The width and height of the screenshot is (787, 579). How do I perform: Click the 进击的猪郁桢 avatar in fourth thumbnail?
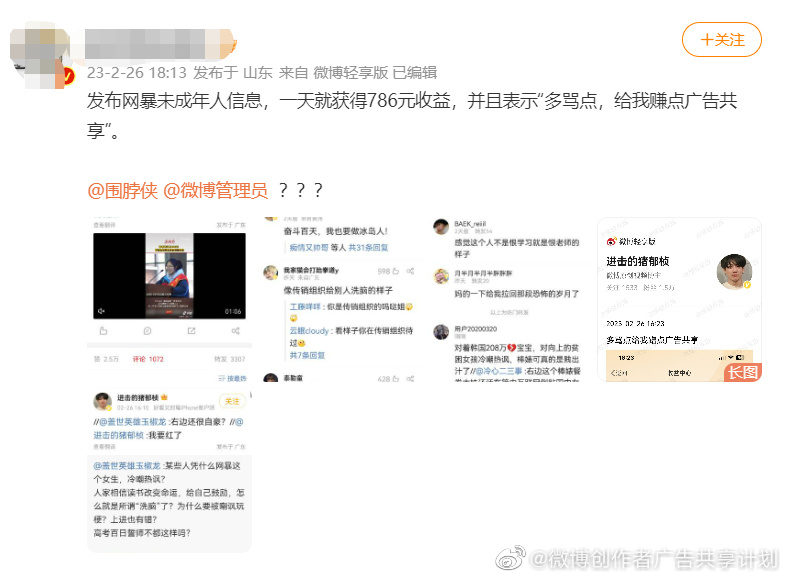tap(734, 270)
